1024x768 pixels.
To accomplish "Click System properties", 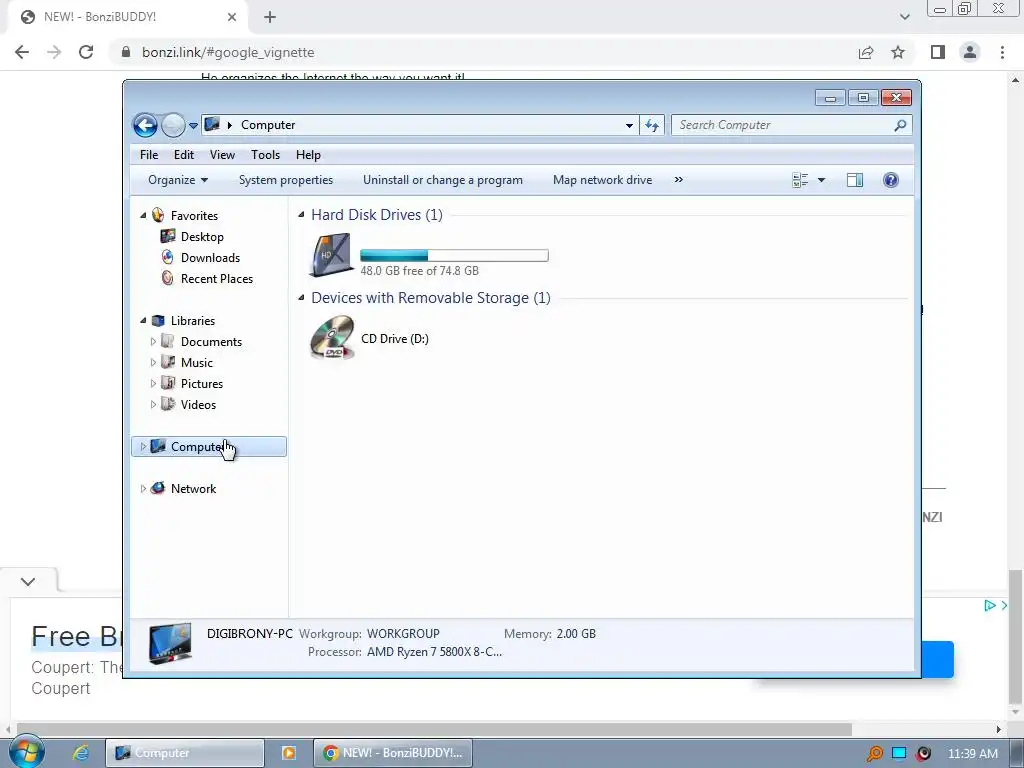I will (285, 180).
